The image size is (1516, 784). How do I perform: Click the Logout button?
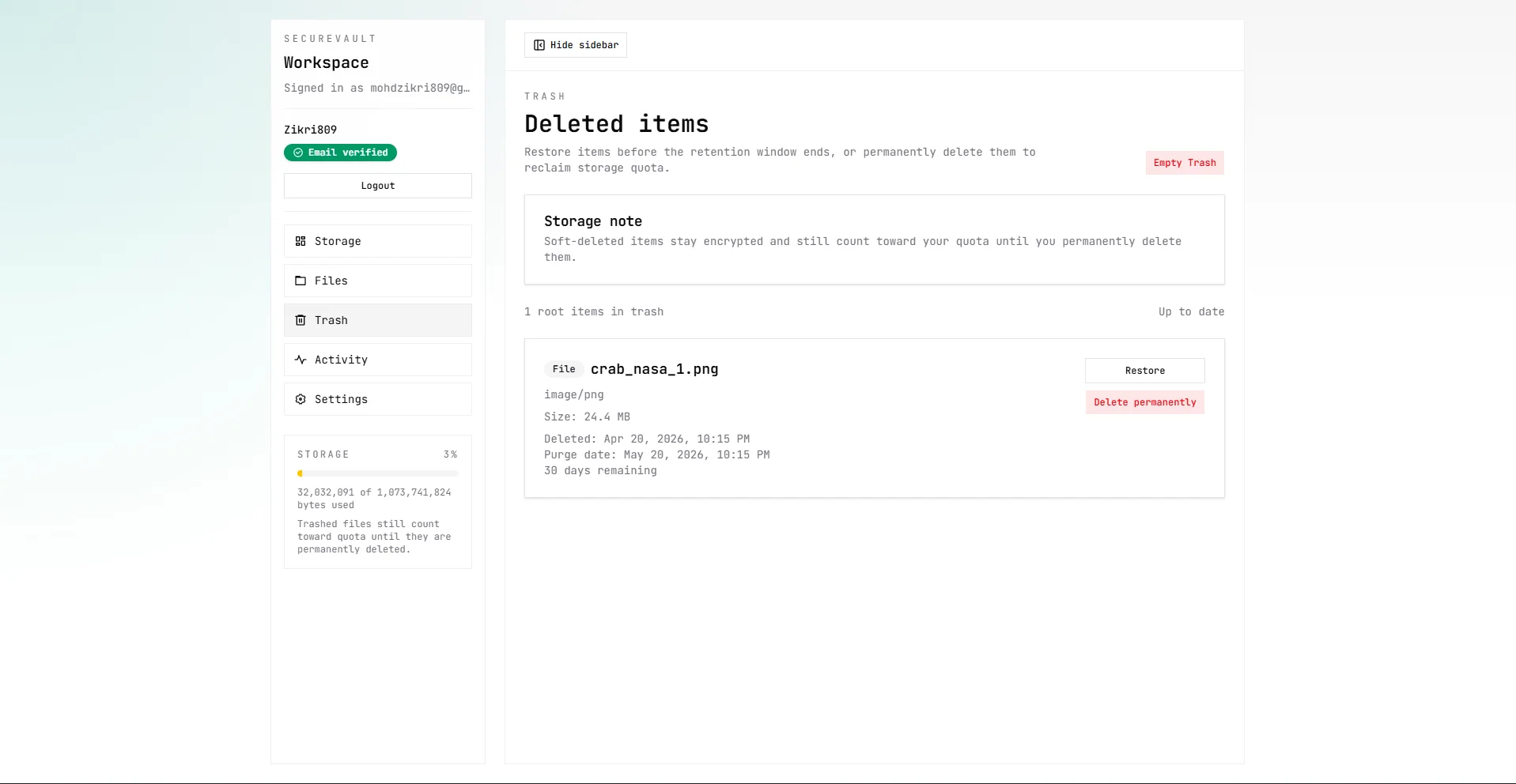tap(378, 186)
